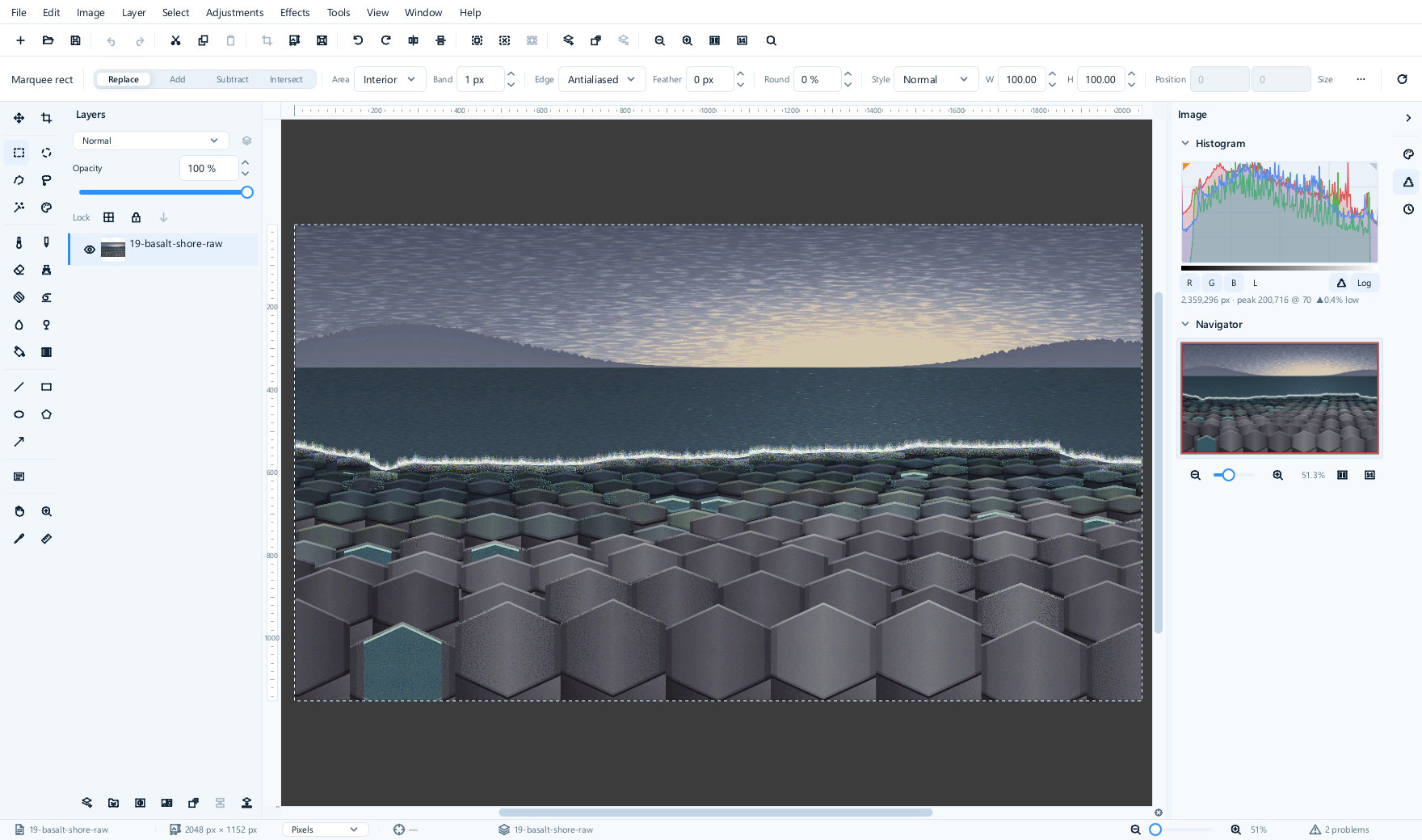Add a new layer at panel bottom
Image resolution: width=1422 pixels, height=840 pixels.
[86, 803]
